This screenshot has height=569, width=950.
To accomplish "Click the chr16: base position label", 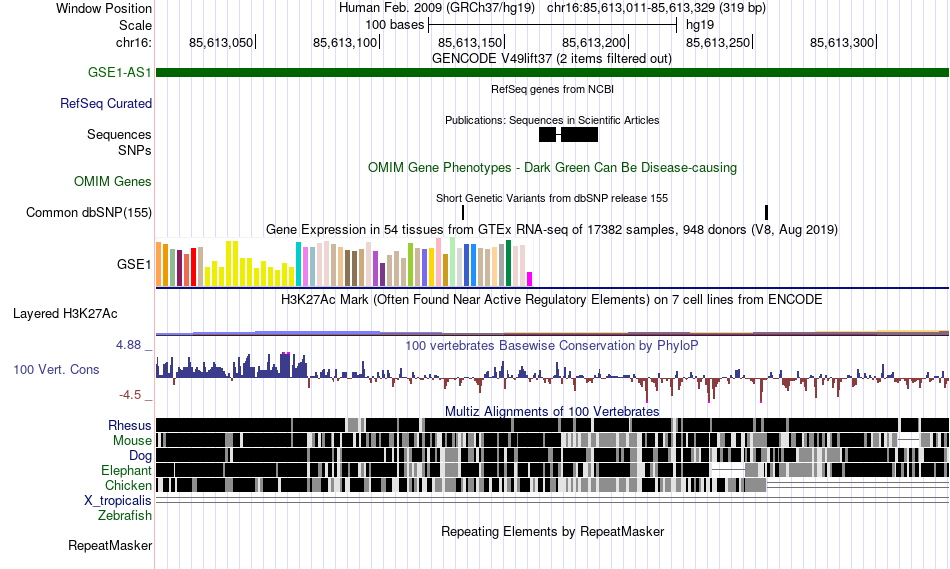I will click(134, 42).
